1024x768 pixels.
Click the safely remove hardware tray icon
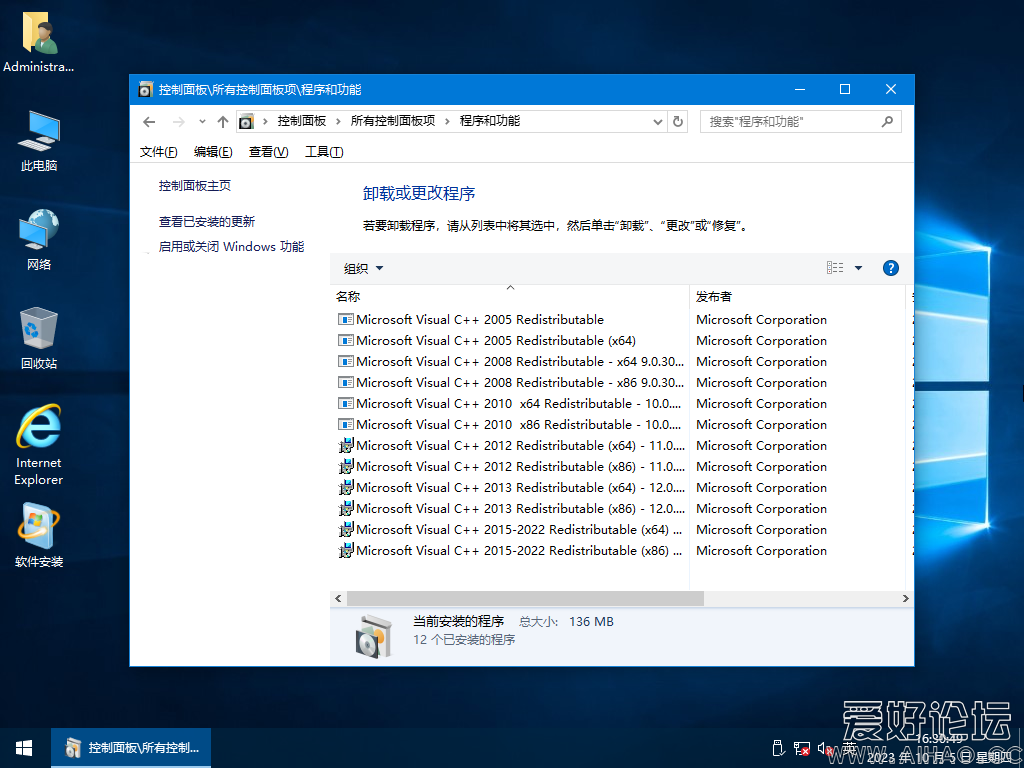click(778, 748)
